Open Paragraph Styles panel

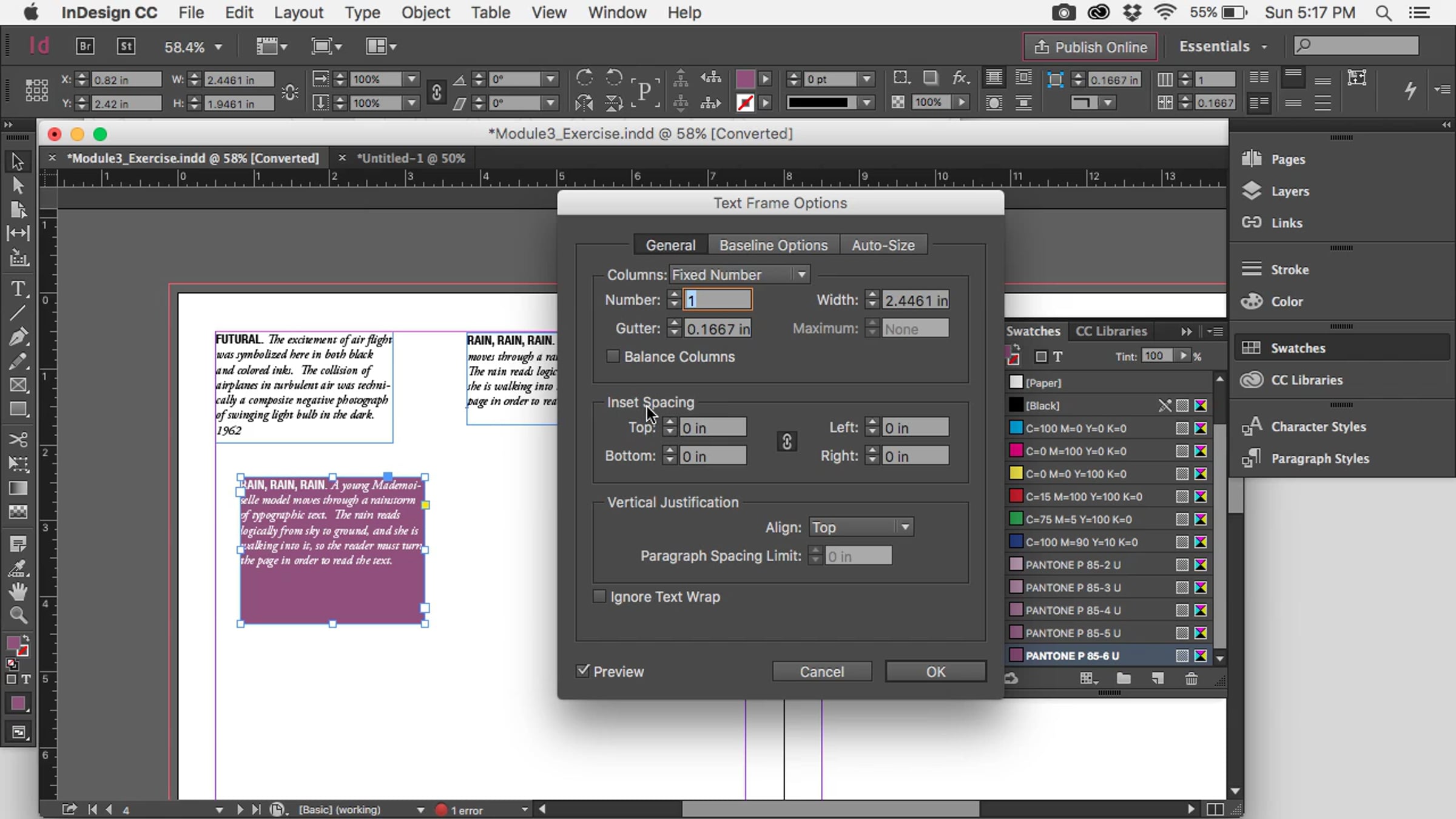click(x=1319, y=459)
